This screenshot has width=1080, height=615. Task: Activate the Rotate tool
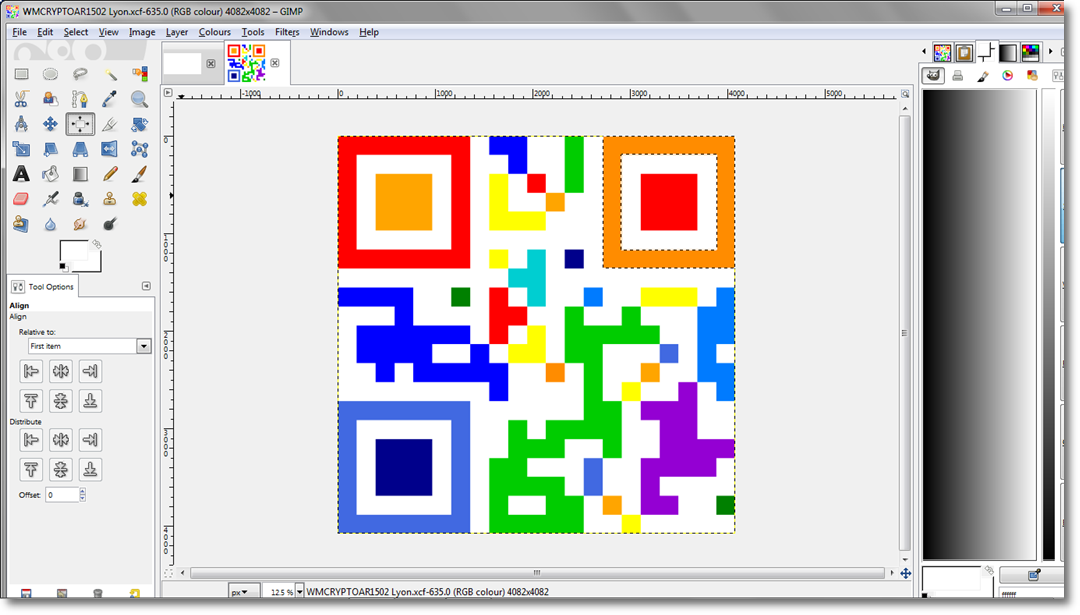[x=140, y=124]
